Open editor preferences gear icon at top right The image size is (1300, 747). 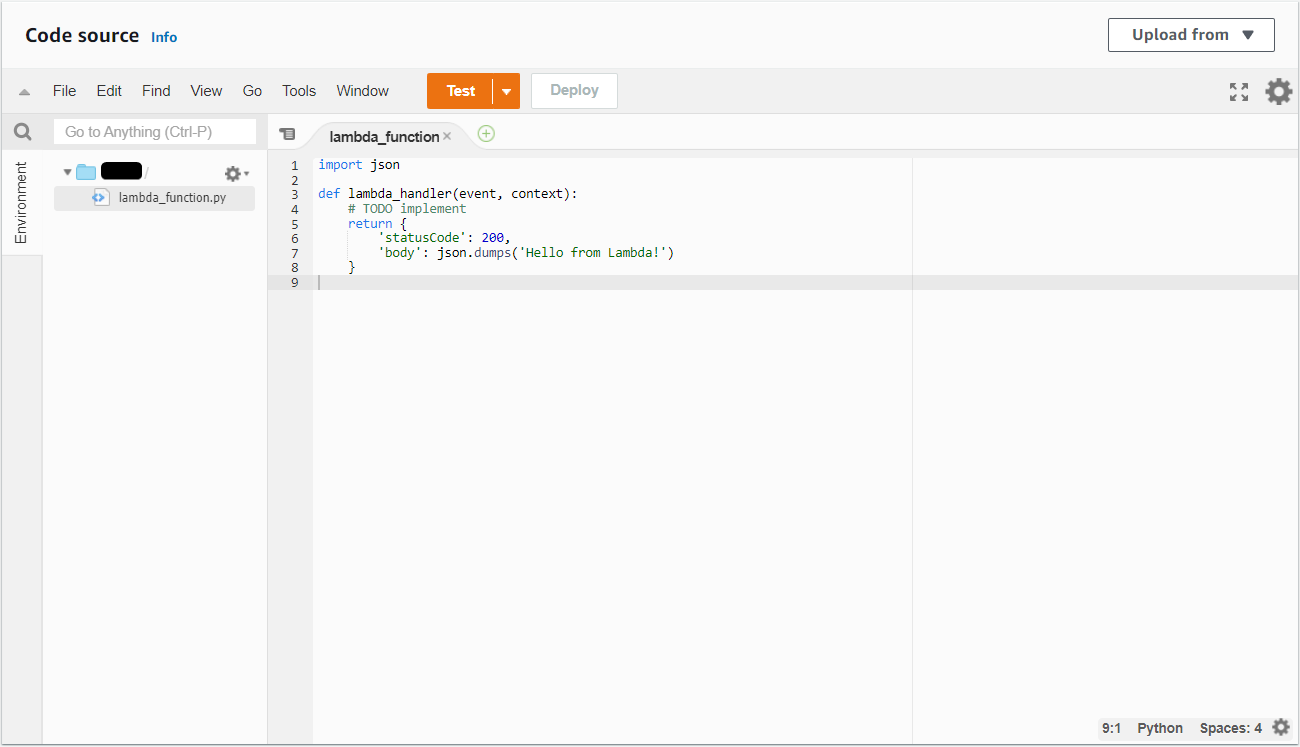[1279, 92]
